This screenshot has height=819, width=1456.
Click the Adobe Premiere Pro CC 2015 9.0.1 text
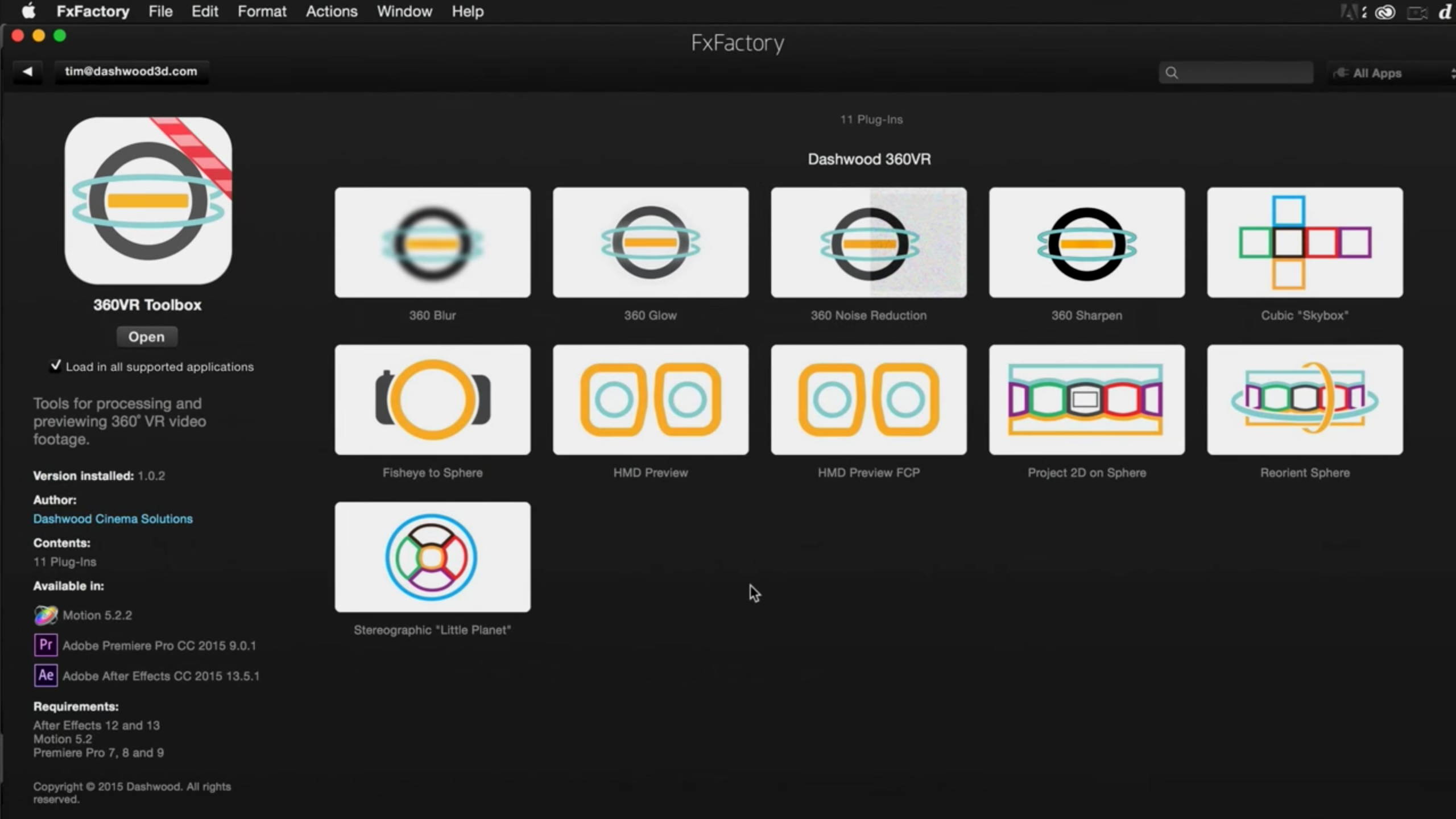(159, 646)
